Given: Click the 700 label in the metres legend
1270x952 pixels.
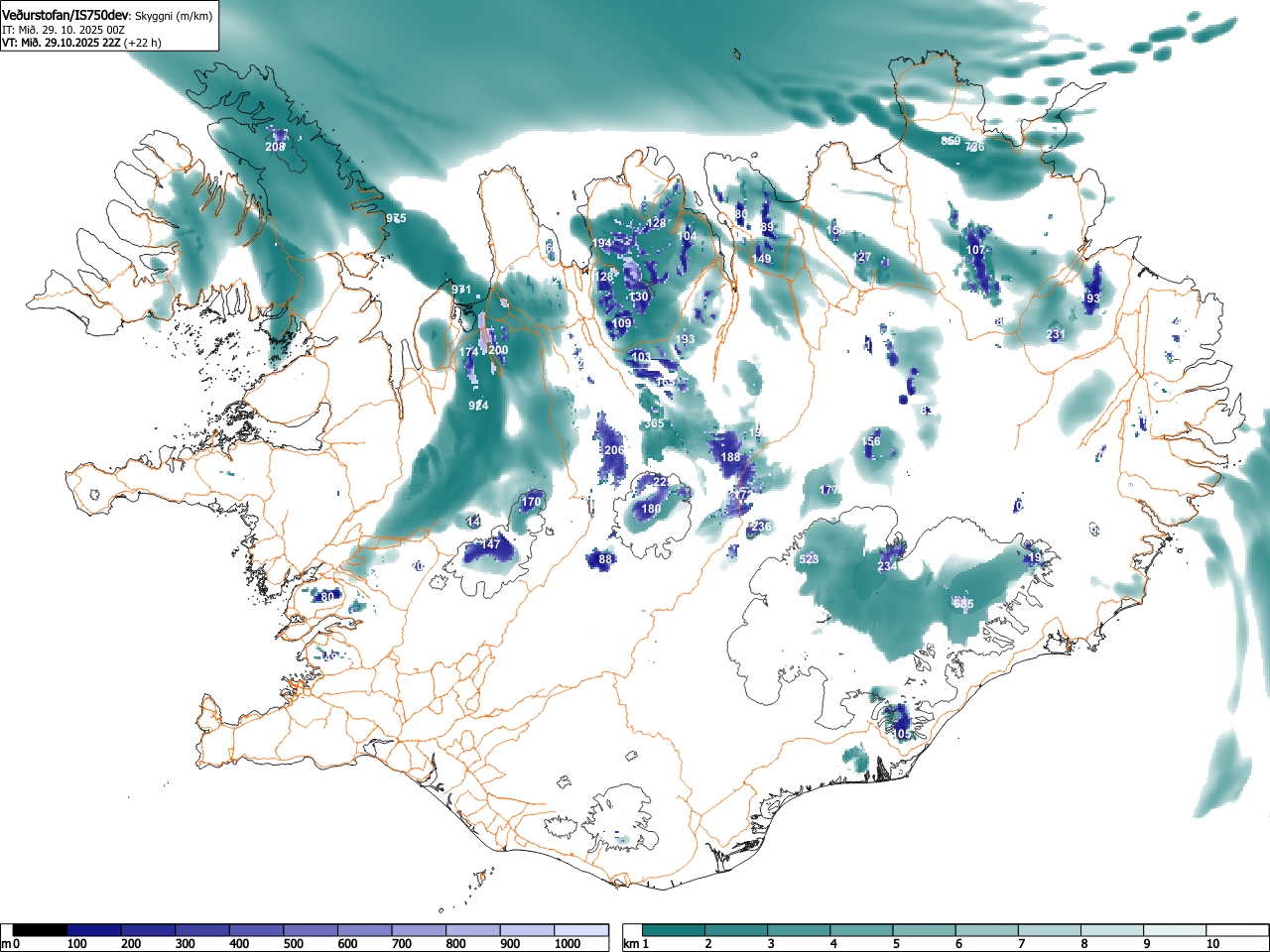Looking at the screenshot, I should pyautogui.click(x=402, y=944).
